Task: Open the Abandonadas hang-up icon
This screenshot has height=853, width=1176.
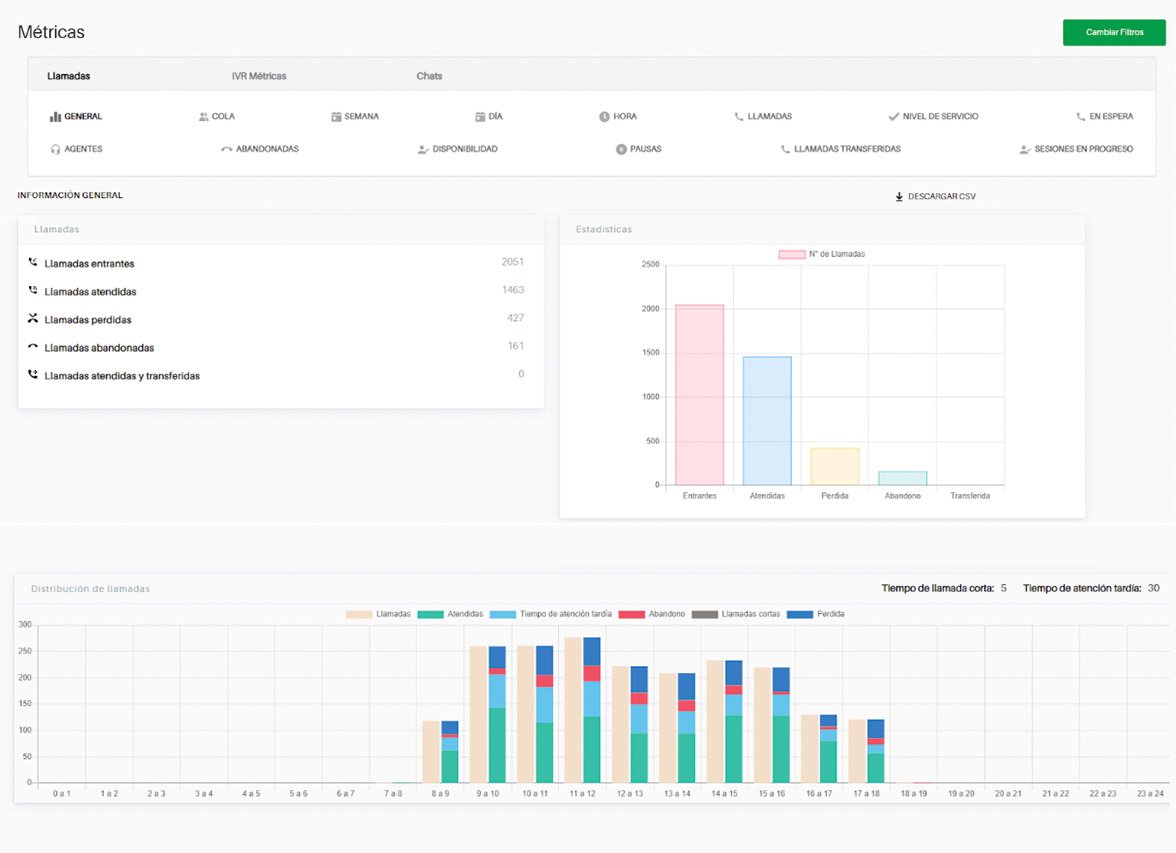Action: point(226,149)
